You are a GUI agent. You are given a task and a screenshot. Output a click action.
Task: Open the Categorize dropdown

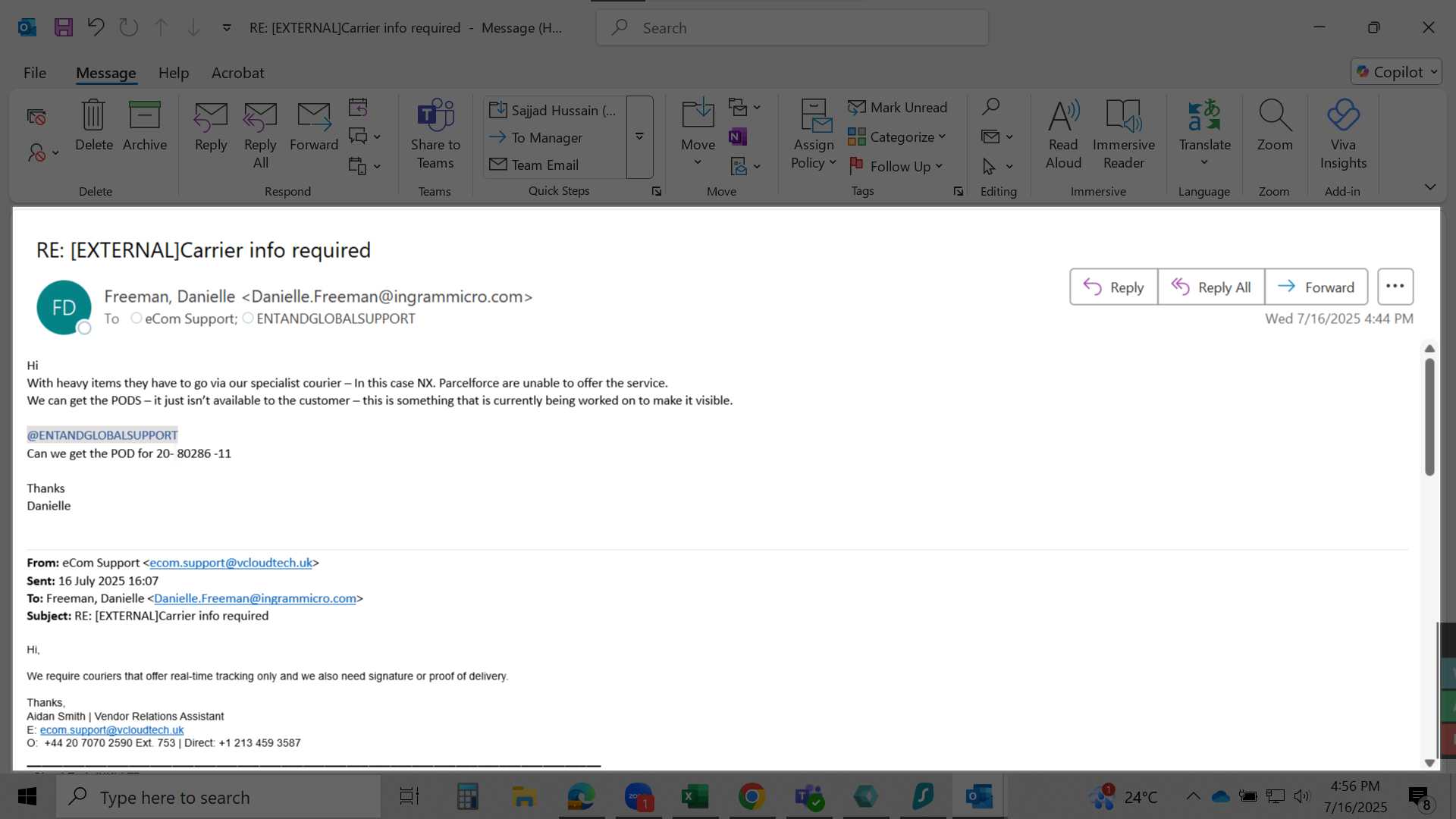(897, 137)
